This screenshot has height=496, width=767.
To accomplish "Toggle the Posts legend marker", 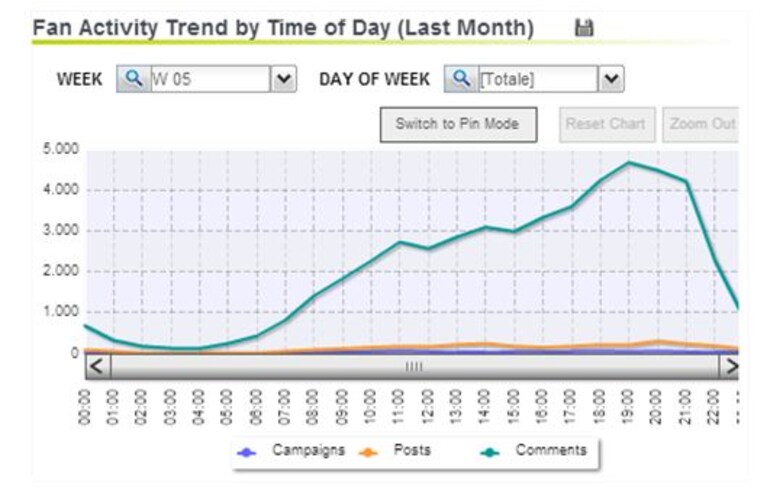I will [x=368, y=452].
